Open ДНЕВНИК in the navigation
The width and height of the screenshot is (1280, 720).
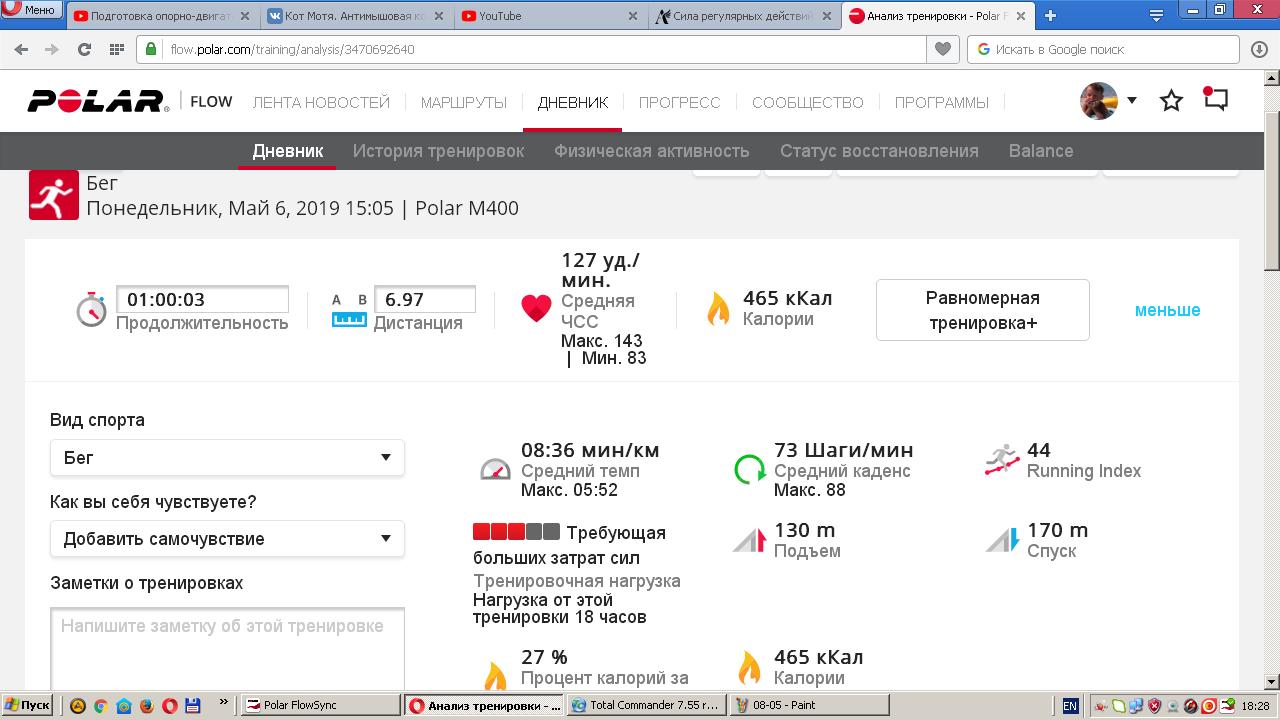point(573,102)
